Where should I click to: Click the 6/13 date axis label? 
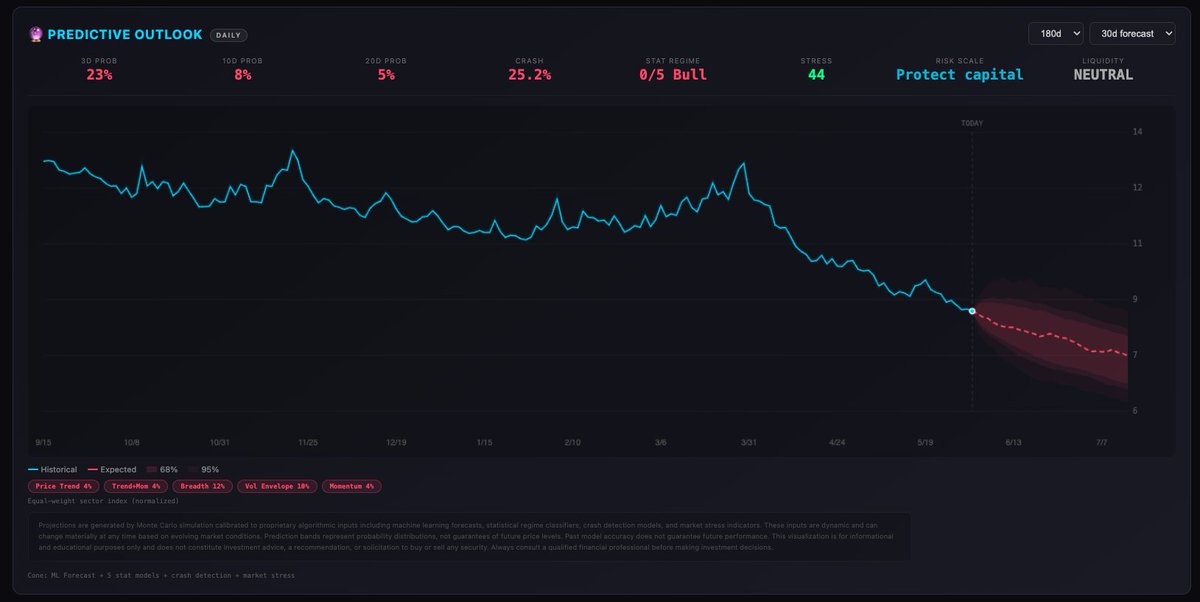(x=1013, y=442)
